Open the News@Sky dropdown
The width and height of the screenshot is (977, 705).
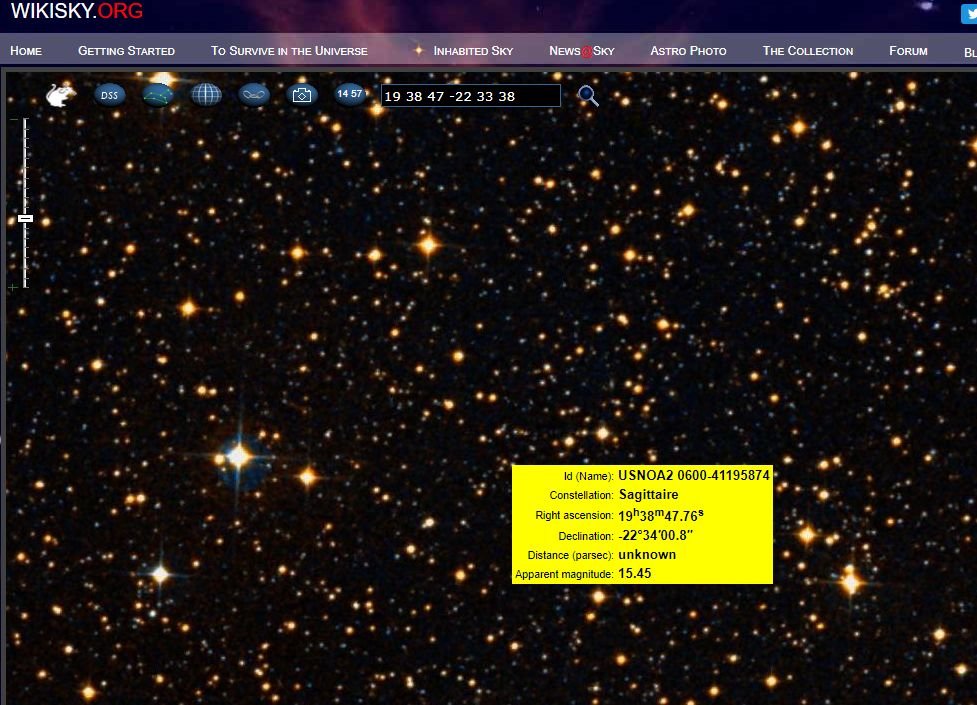(x=582, y=50)
